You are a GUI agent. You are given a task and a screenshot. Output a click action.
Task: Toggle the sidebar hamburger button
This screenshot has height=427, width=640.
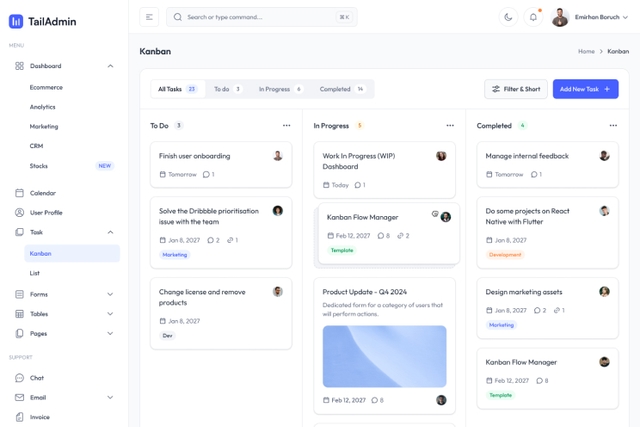[x=149, y=17]
